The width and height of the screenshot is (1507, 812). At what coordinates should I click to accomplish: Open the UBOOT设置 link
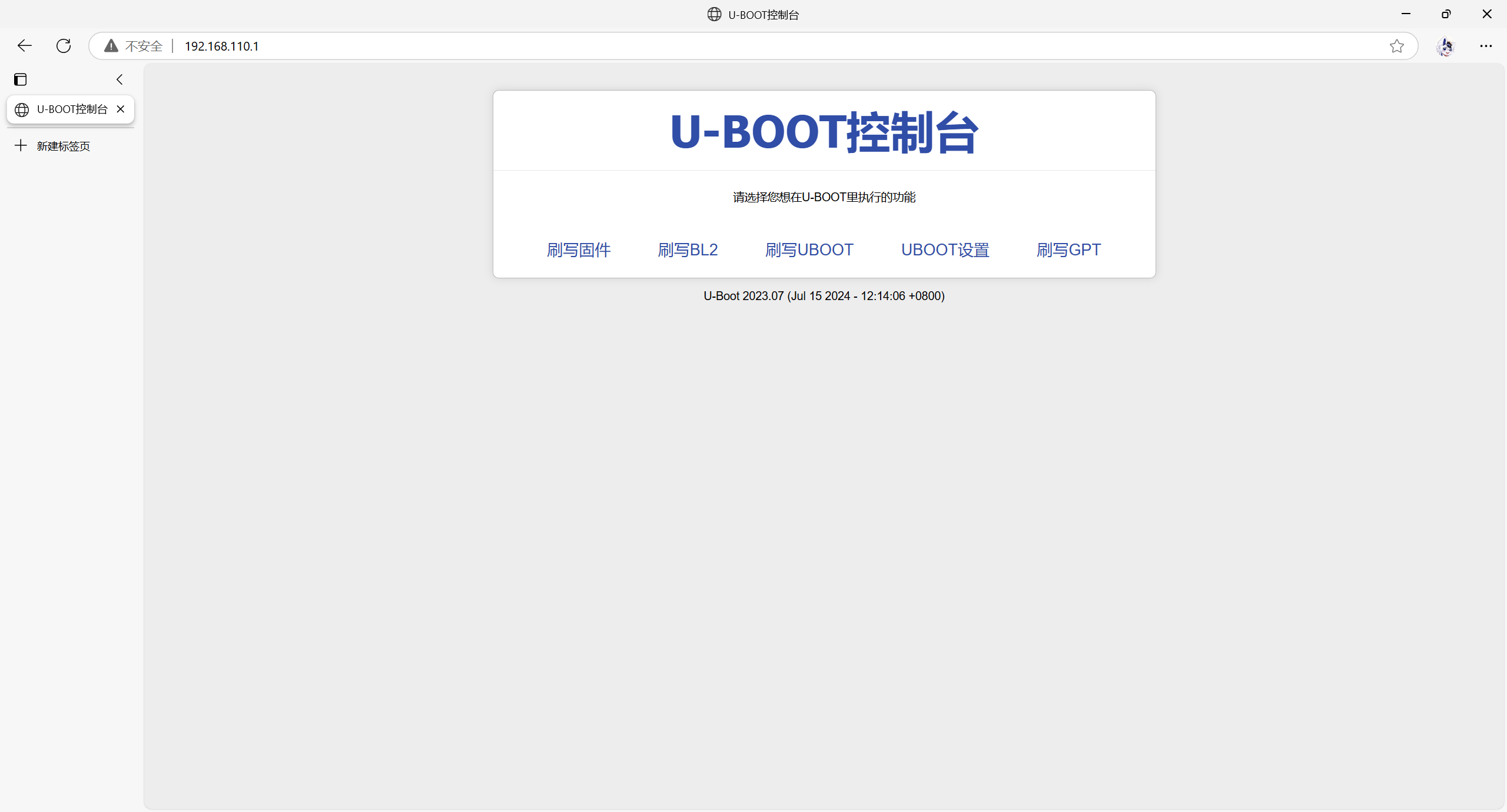pos(945,250)
